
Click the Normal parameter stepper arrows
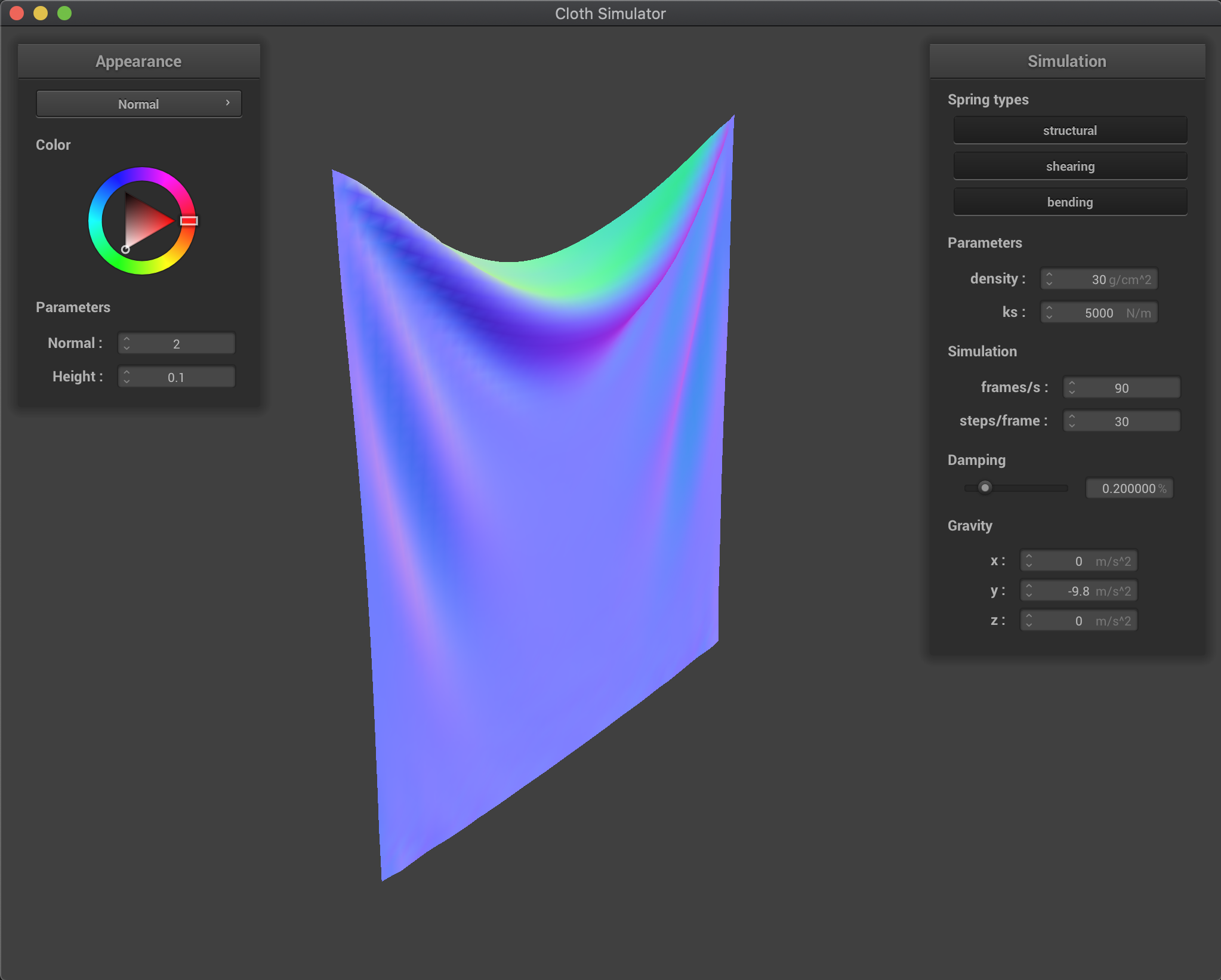[127, 344]
